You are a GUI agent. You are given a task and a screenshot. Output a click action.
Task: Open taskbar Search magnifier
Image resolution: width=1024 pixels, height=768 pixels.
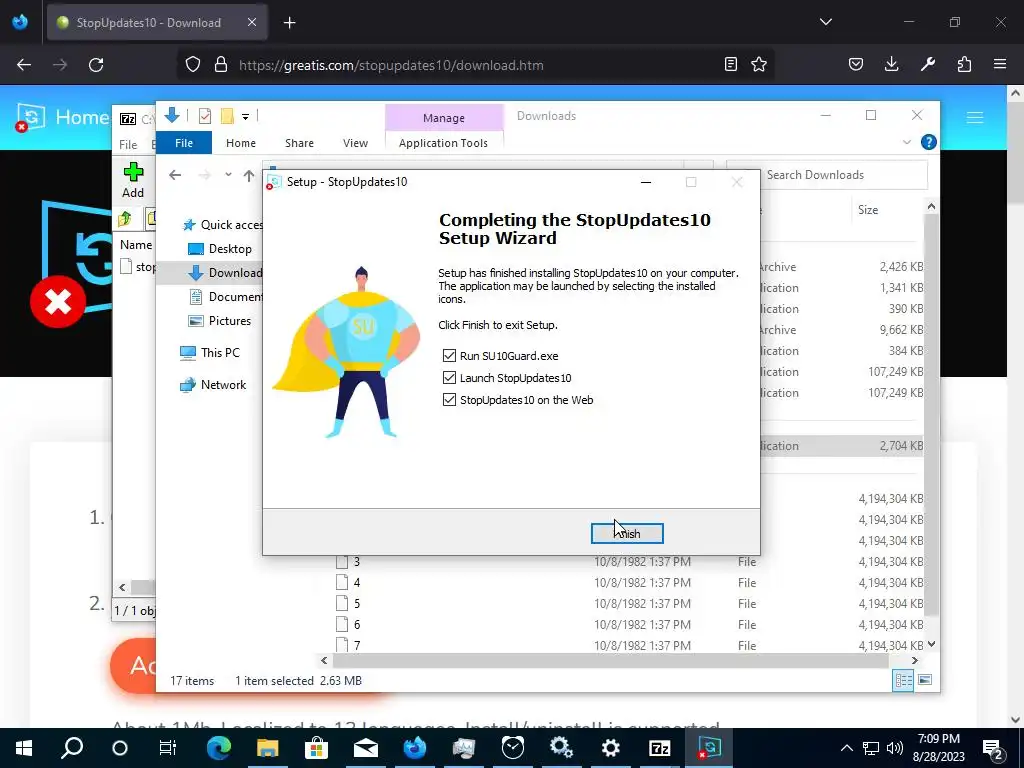point(72,748)
